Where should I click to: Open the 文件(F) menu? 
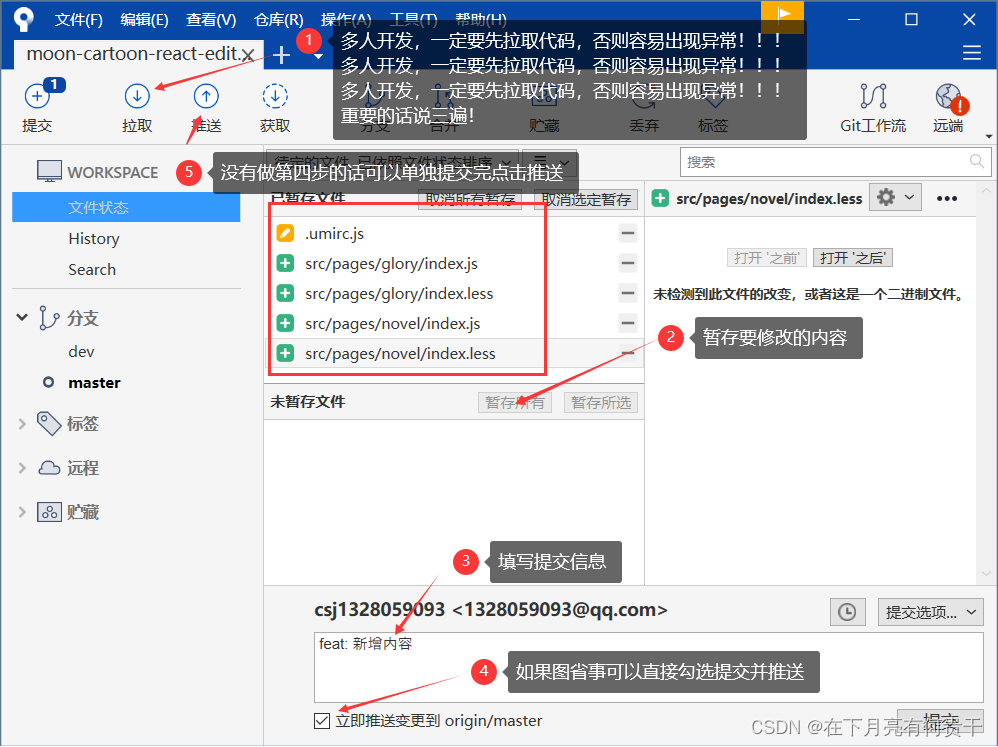click(78, 20)
